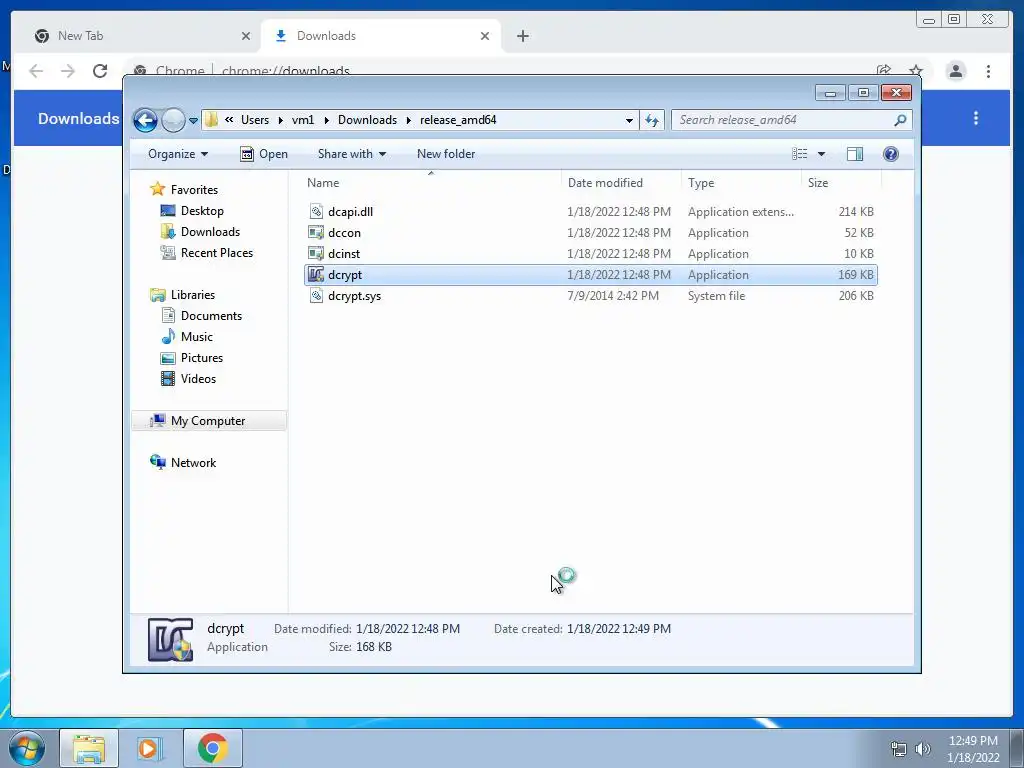The image size is (1024, 768).
Task: Click Users in the address breadcrumb
Action: [x=255, y=120]
